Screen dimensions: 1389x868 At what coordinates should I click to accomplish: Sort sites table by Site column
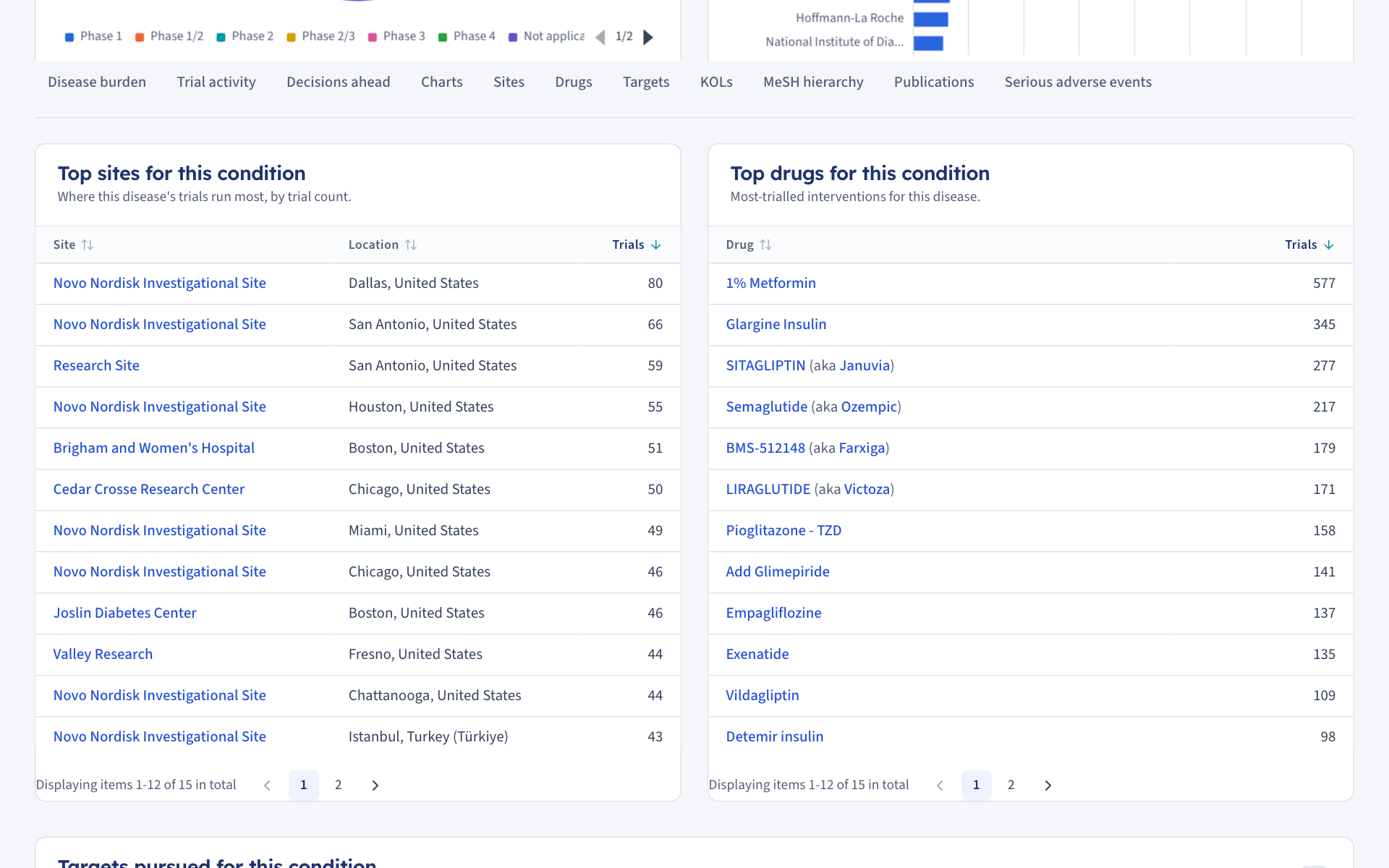[x=73, y=244]
